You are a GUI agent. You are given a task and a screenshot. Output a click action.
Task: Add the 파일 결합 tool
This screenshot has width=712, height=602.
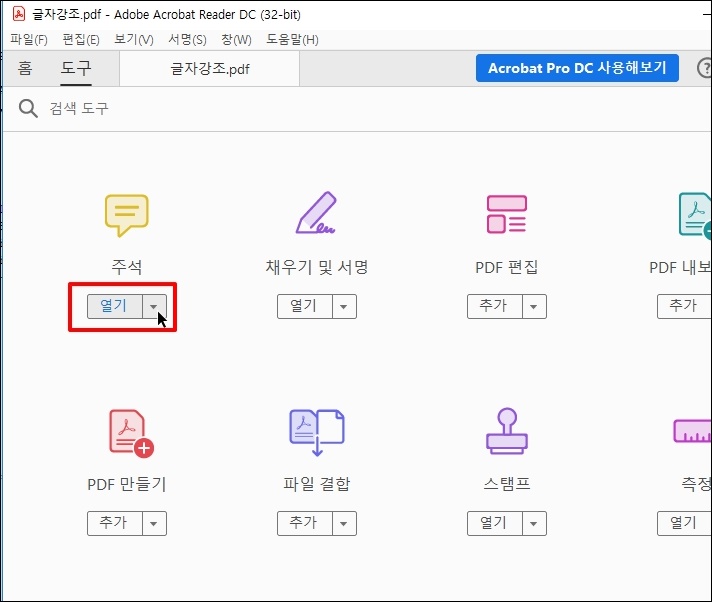point(305,523)
